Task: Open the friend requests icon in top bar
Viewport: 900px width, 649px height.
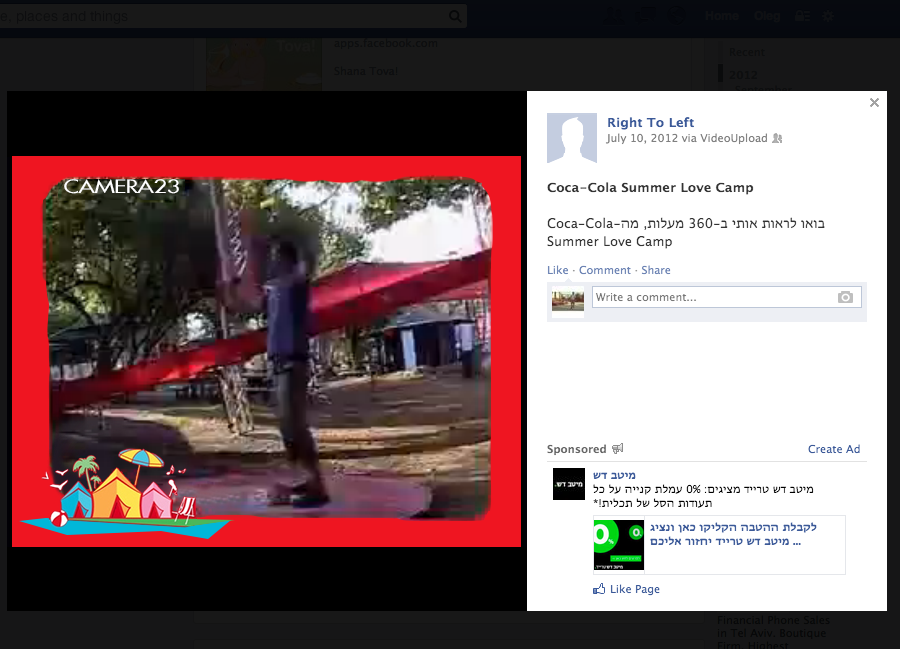Action: (613, 15)
